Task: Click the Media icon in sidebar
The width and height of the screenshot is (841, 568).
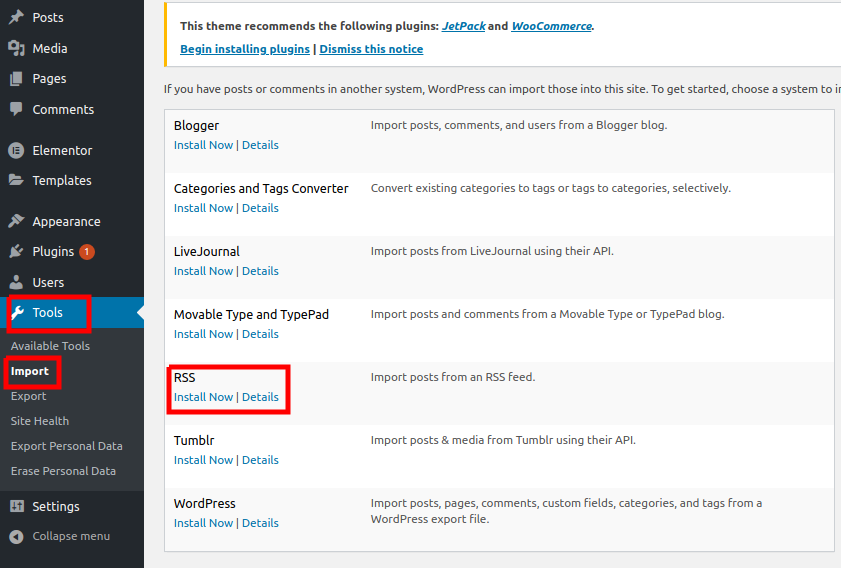Action: [x=16, y=48]
